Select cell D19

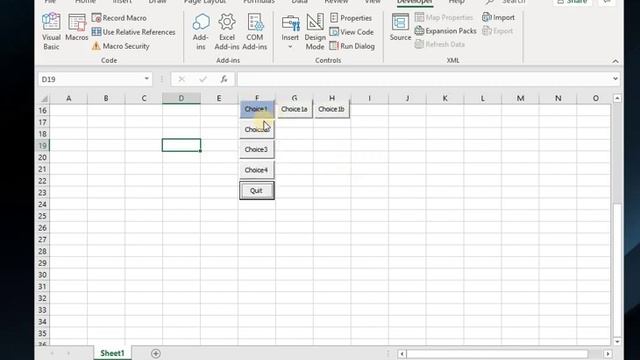point(181,145)
